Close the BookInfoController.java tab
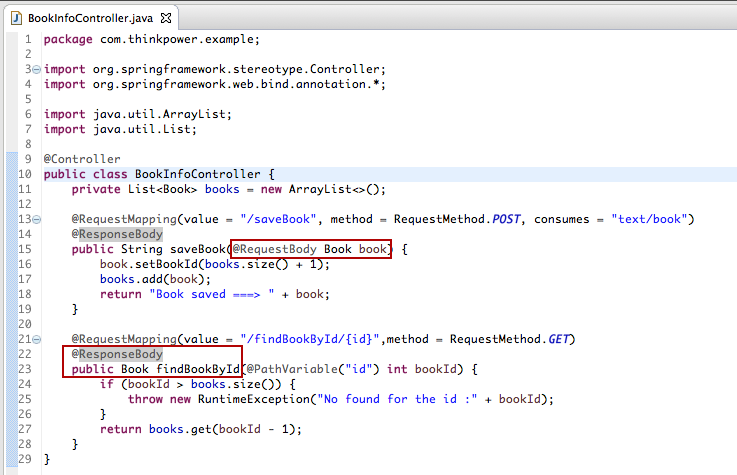 (x=166, y=18)
